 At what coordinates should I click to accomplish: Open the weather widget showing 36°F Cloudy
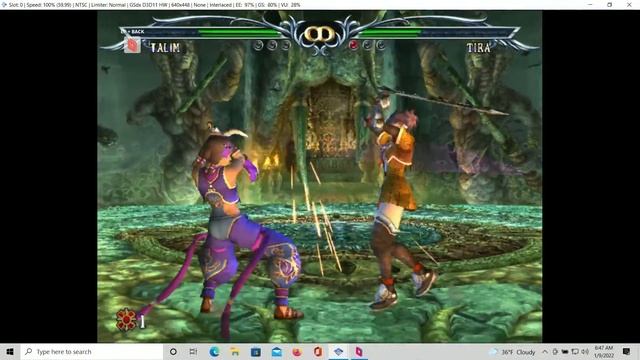[x=512, y=352]
